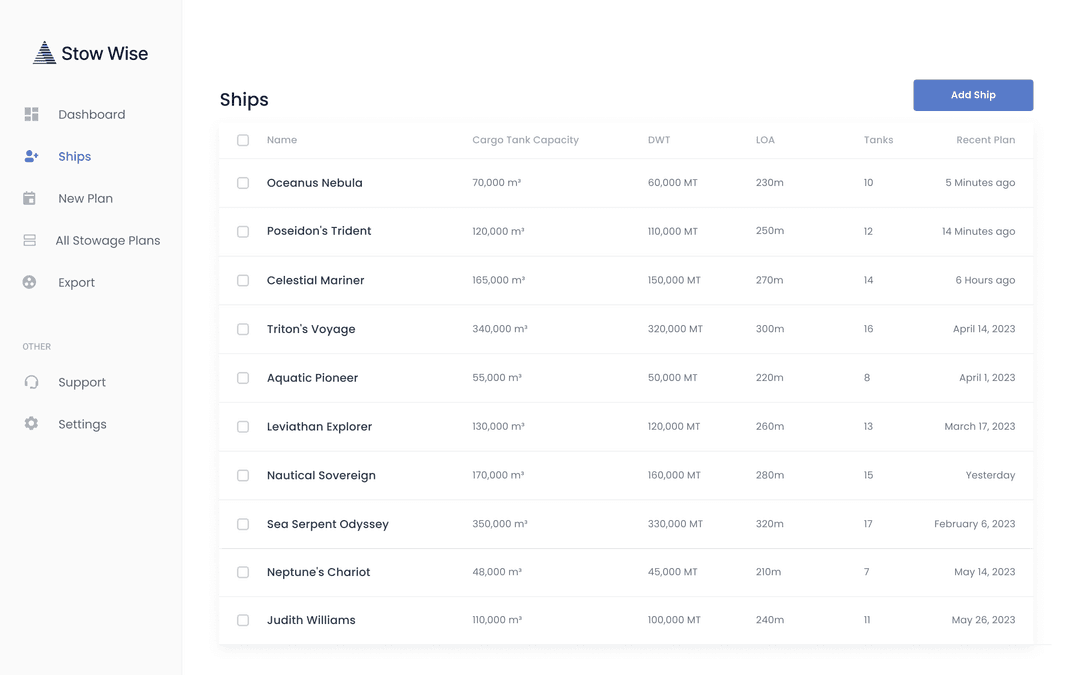
Task: Click the New Plan calendar icon
Action: 30,198
